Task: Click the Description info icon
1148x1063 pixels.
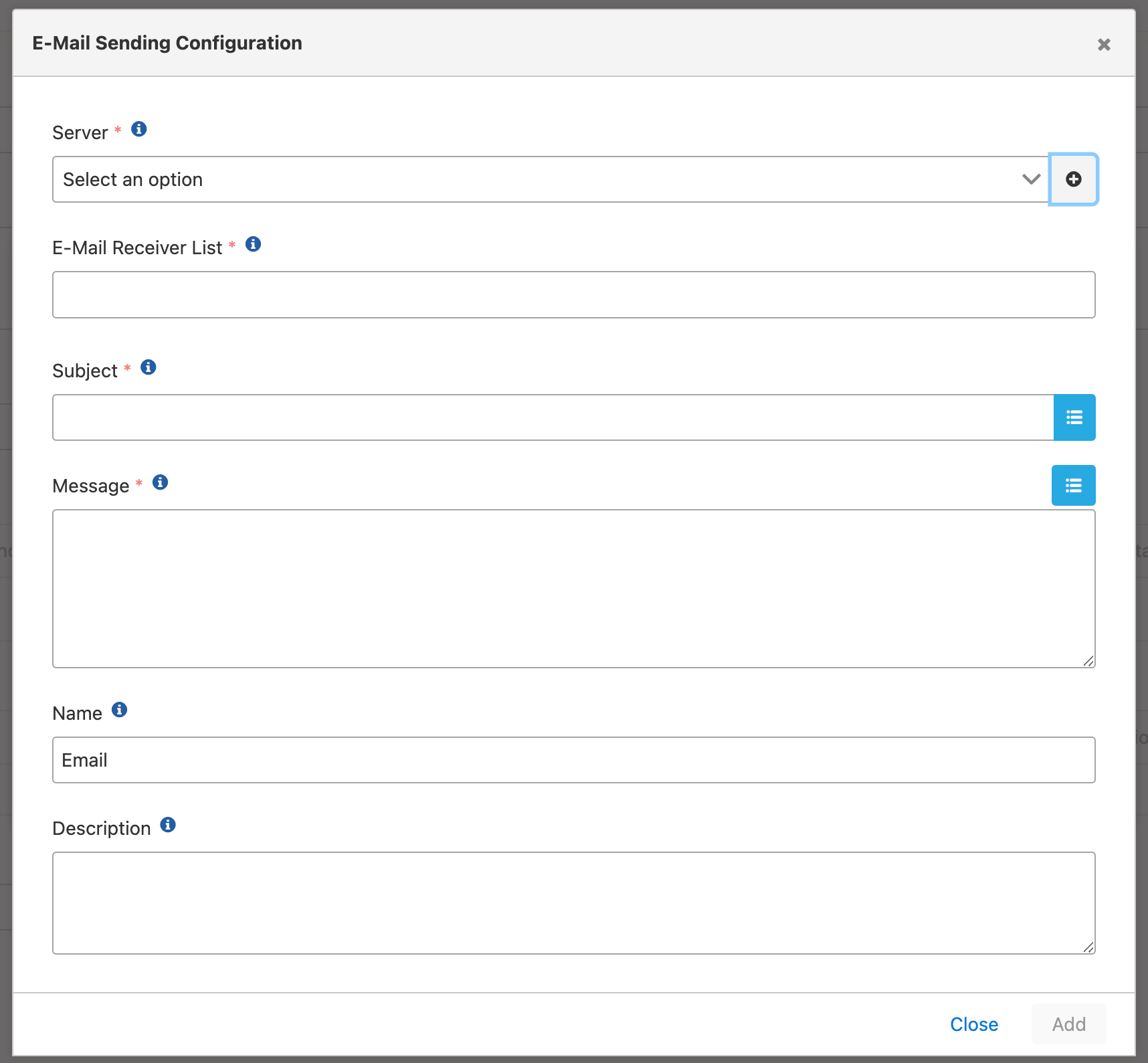Action: coord(167,825)
